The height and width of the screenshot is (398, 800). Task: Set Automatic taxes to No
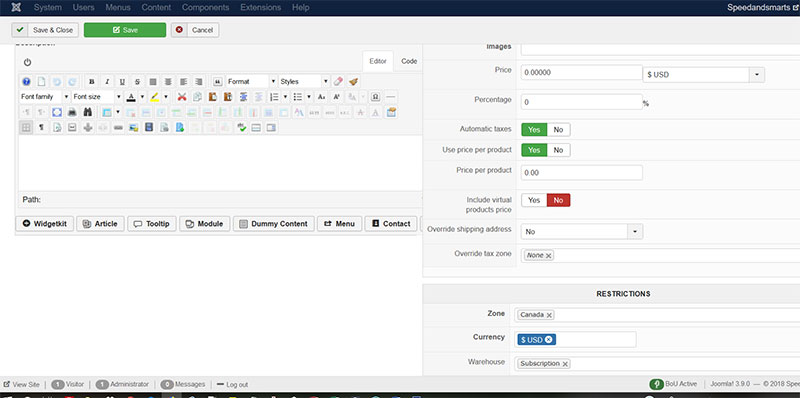(558, 130)
